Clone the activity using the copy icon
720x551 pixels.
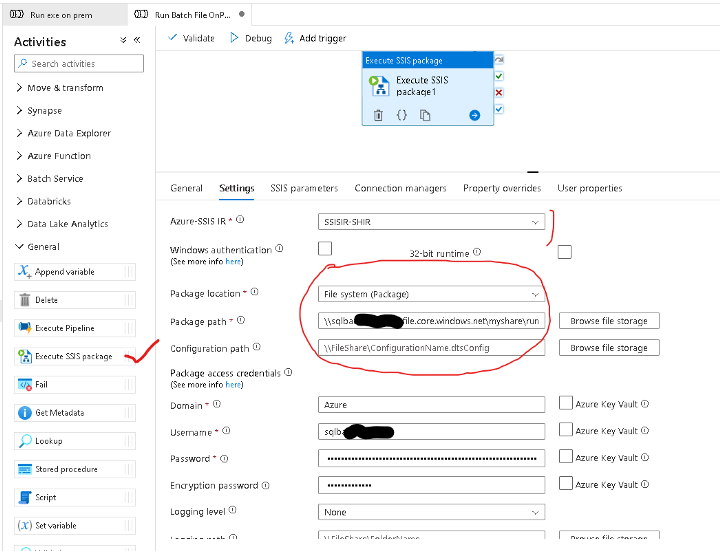pos(425,115)
